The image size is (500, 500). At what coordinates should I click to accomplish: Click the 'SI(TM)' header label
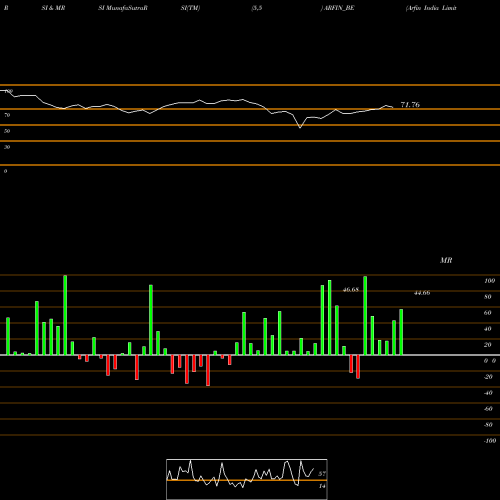pyautogui.click(x=190, y=8)
